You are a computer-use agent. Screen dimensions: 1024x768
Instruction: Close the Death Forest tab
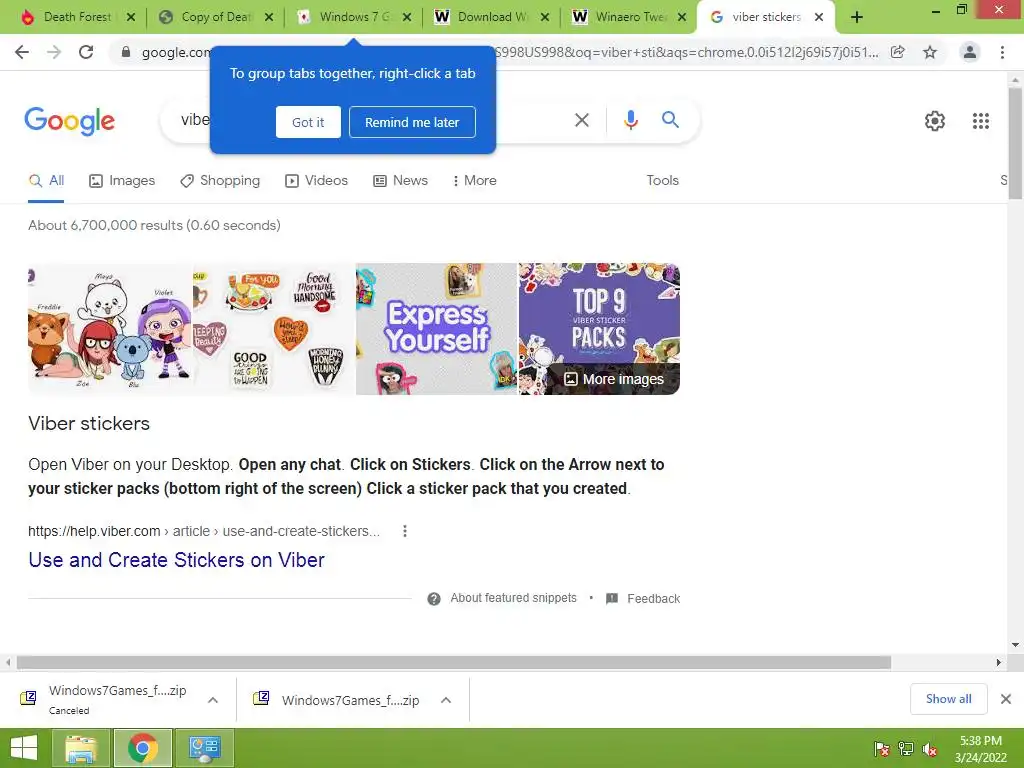[x=131, y=17]
